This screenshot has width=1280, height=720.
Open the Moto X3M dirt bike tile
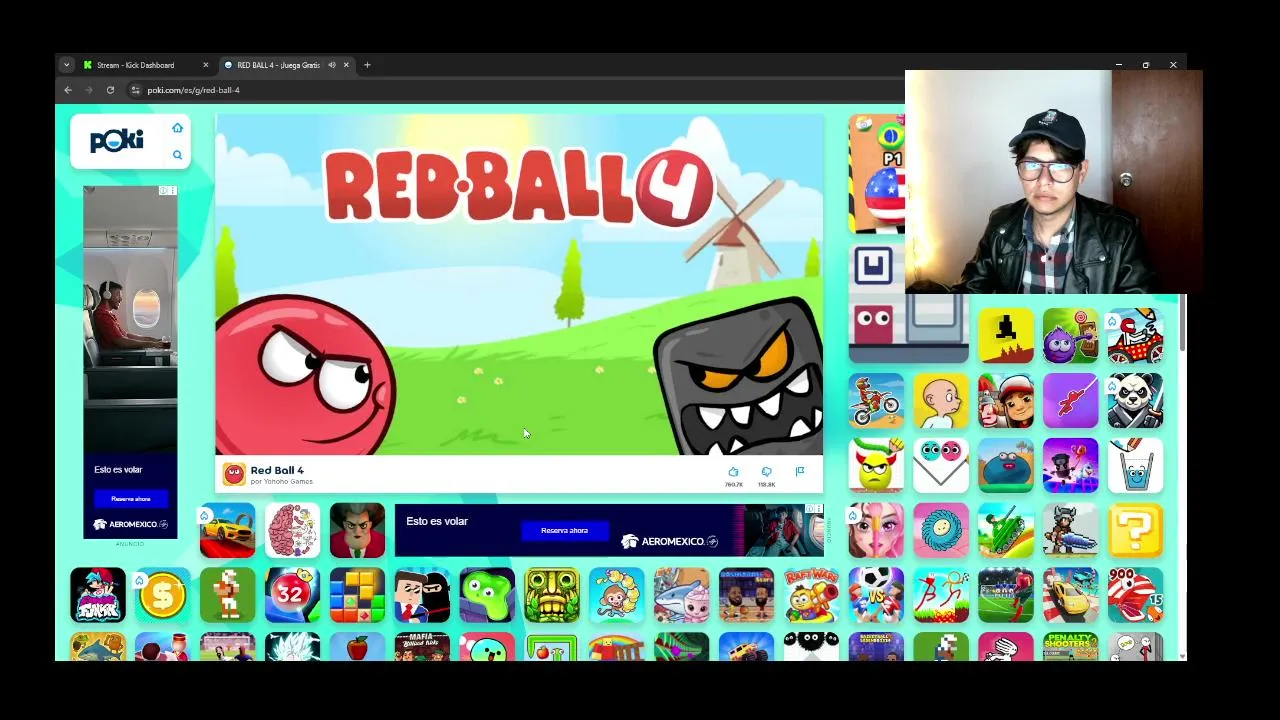click(x=876, y=400)
